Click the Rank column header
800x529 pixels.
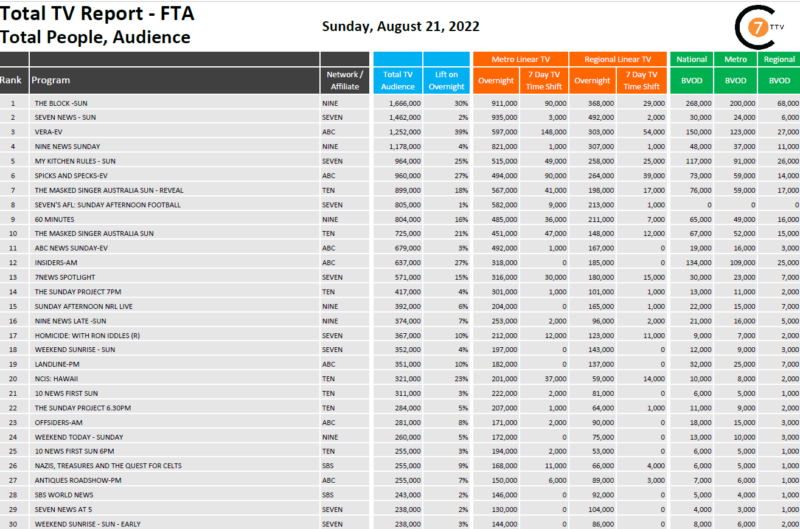tap(13, 79)
